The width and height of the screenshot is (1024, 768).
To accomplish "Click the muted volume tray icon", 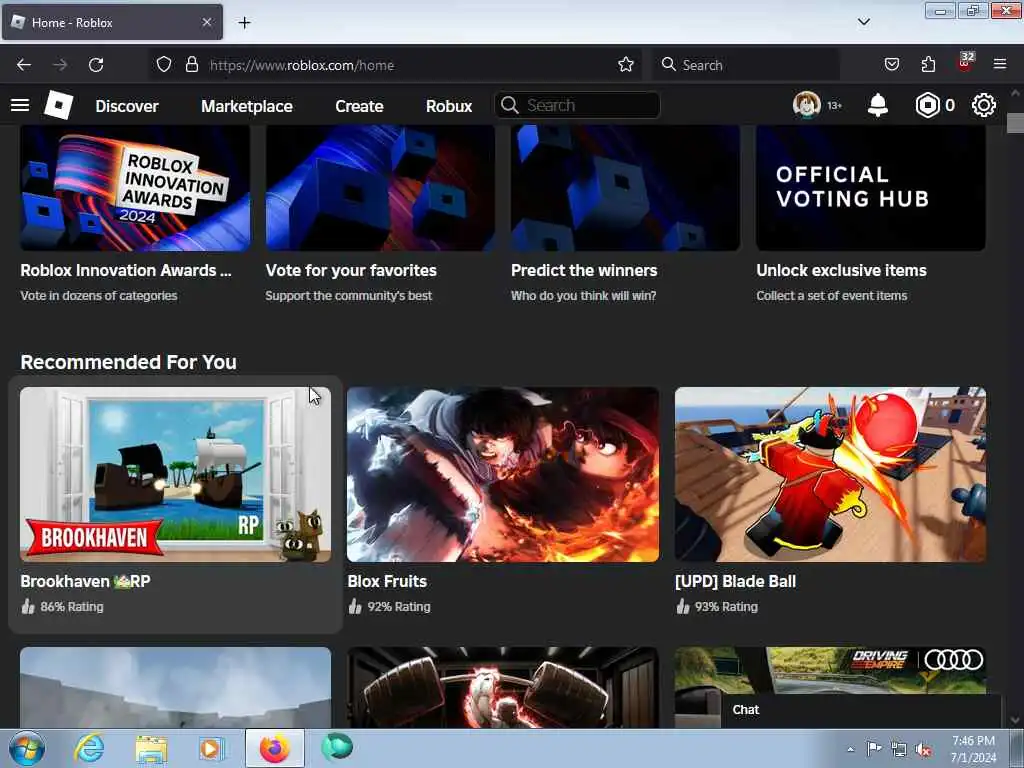I will click(x=923, y=750).
